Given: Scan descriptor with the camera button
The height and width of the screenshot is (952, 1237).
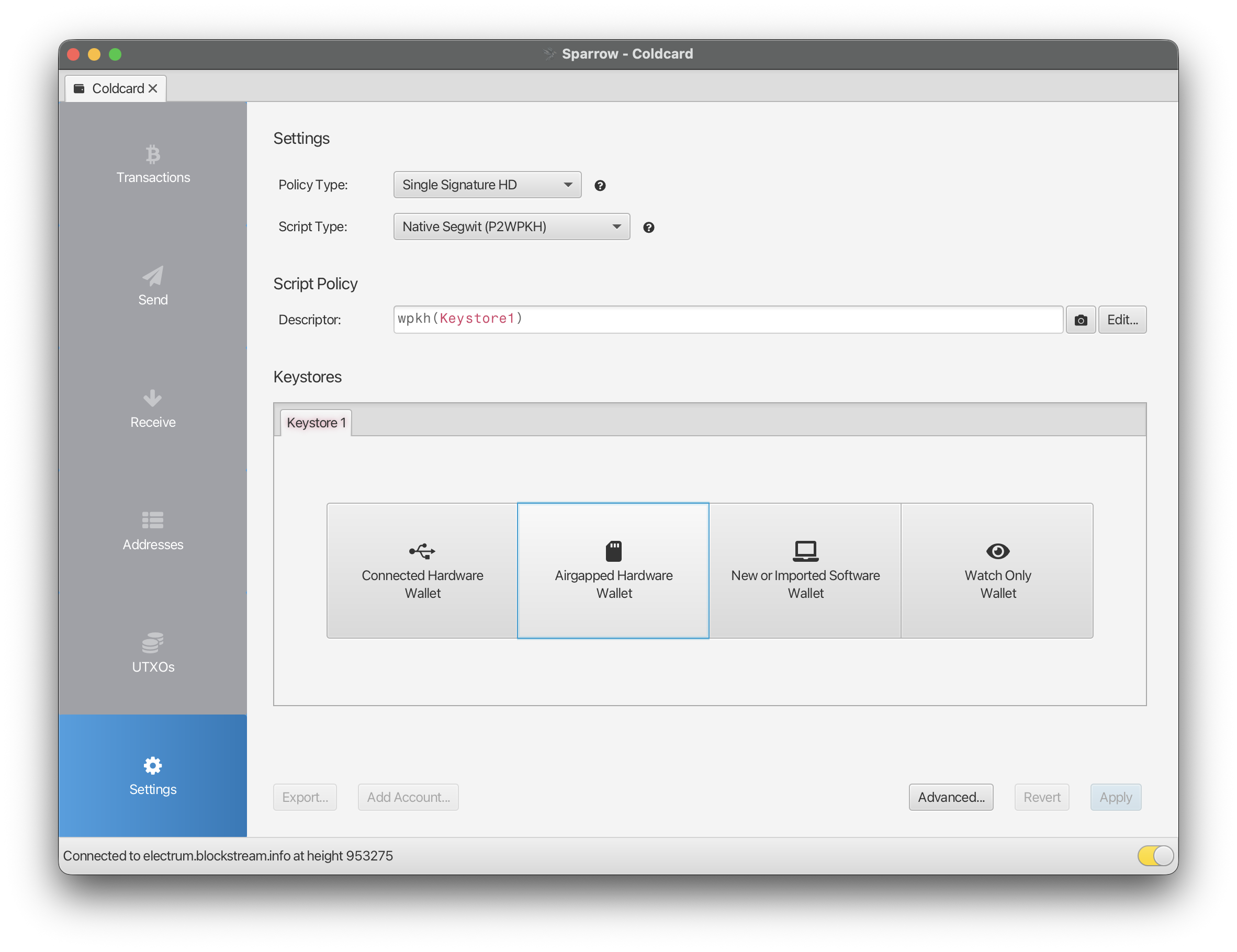Looking at the screenshot, I should point(1080,320).
